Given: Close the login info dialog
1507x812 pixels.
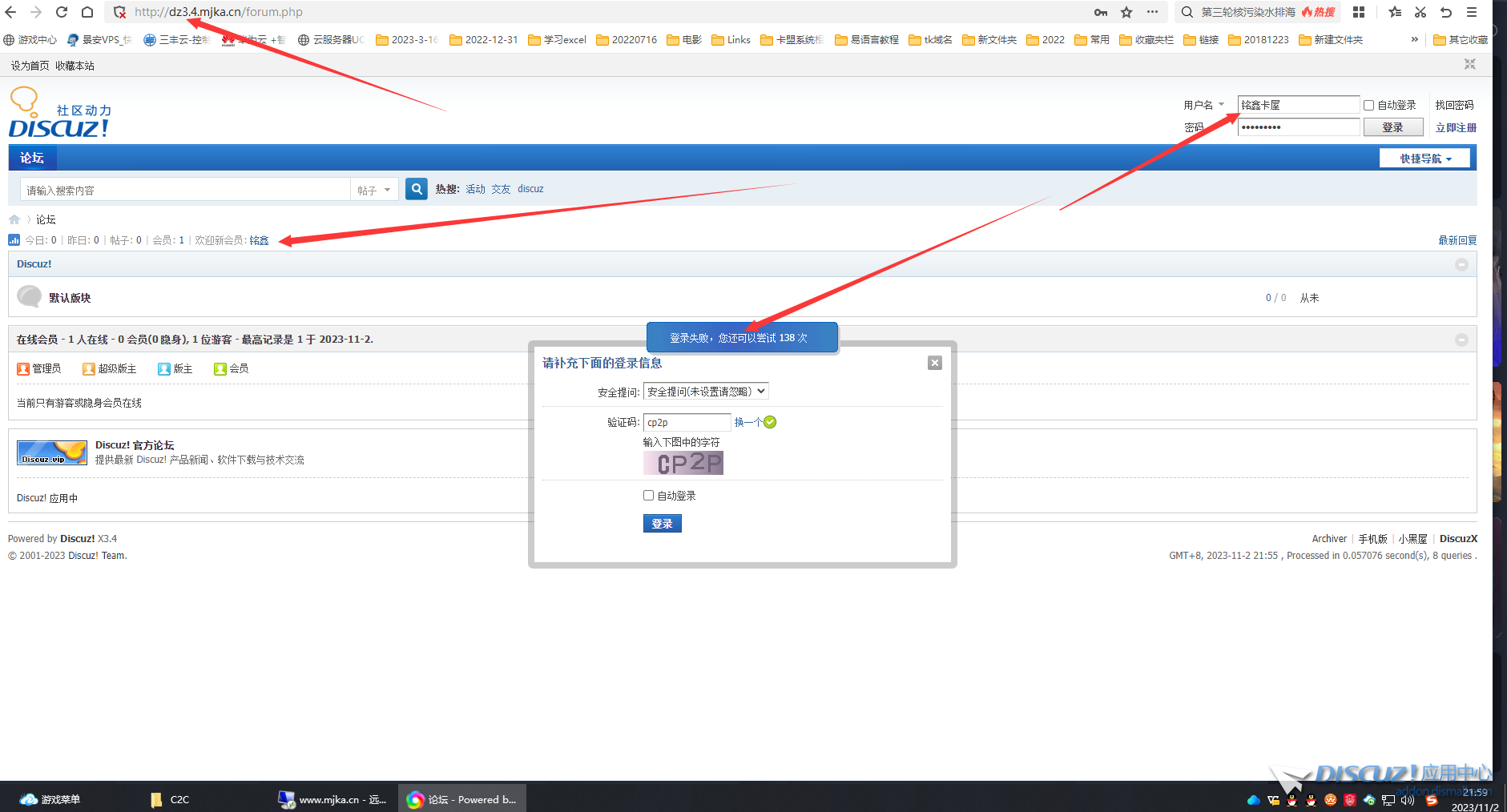Looking at the screenshot, I should pyautogui.click(x=934, y=363).
